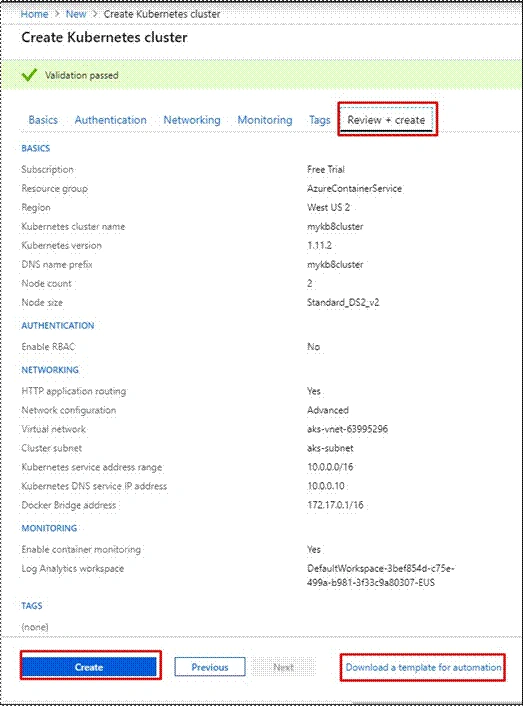Click the aks-subnet cluster subnet value

(x=330, y=448)
